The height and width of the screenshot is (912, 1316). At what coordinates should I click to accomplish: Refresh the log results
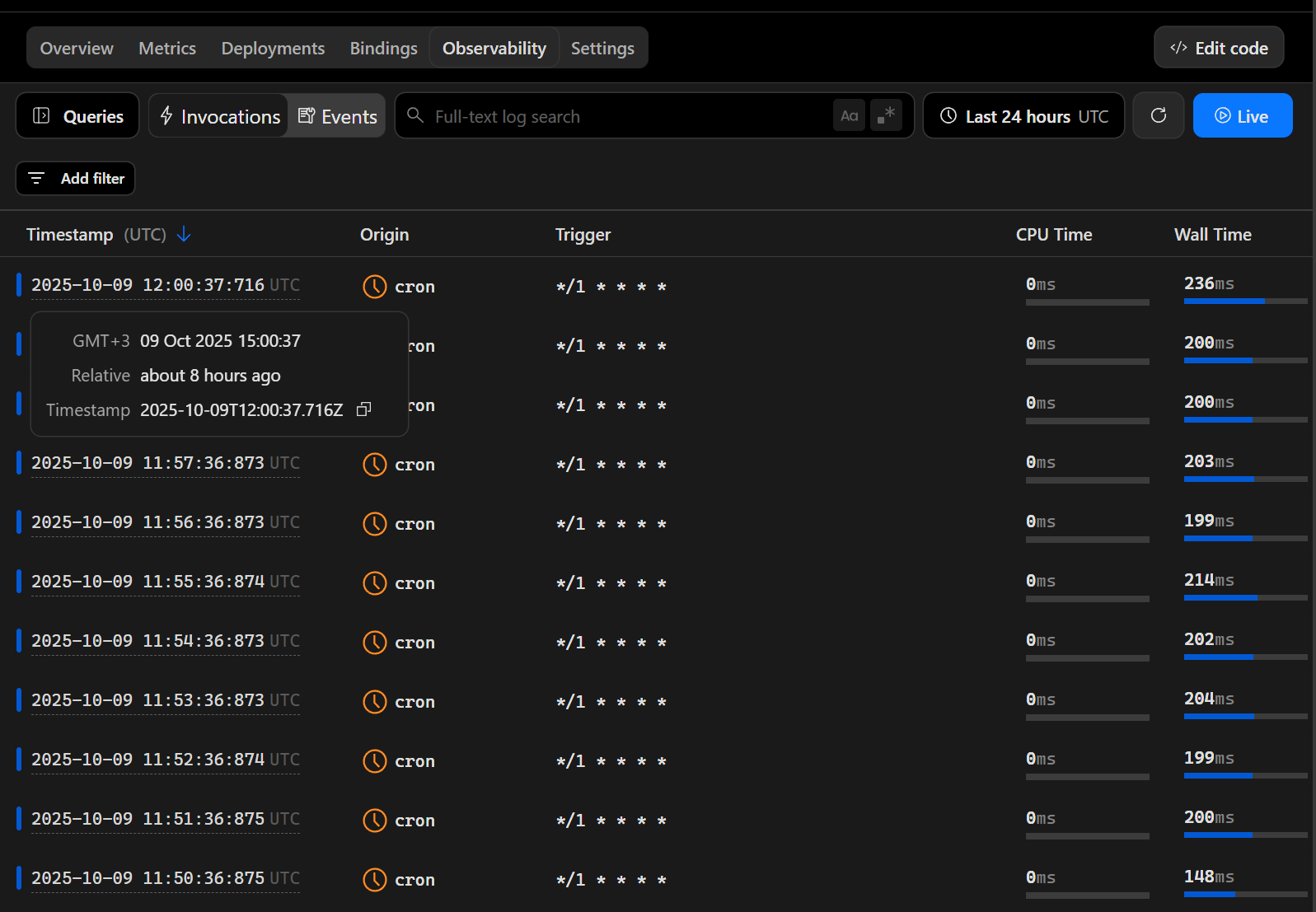[x=1159, y=115]
